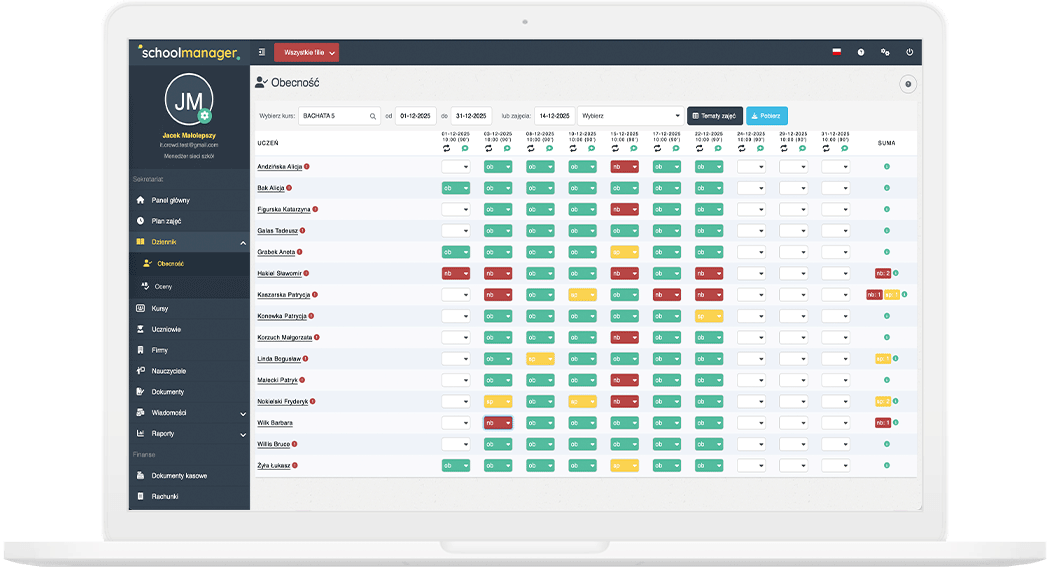Open Wilk Barbara's red nb attendance dropdown
Screen dimensions: 1050x567
pyautogui.click(x=497, y=423)
